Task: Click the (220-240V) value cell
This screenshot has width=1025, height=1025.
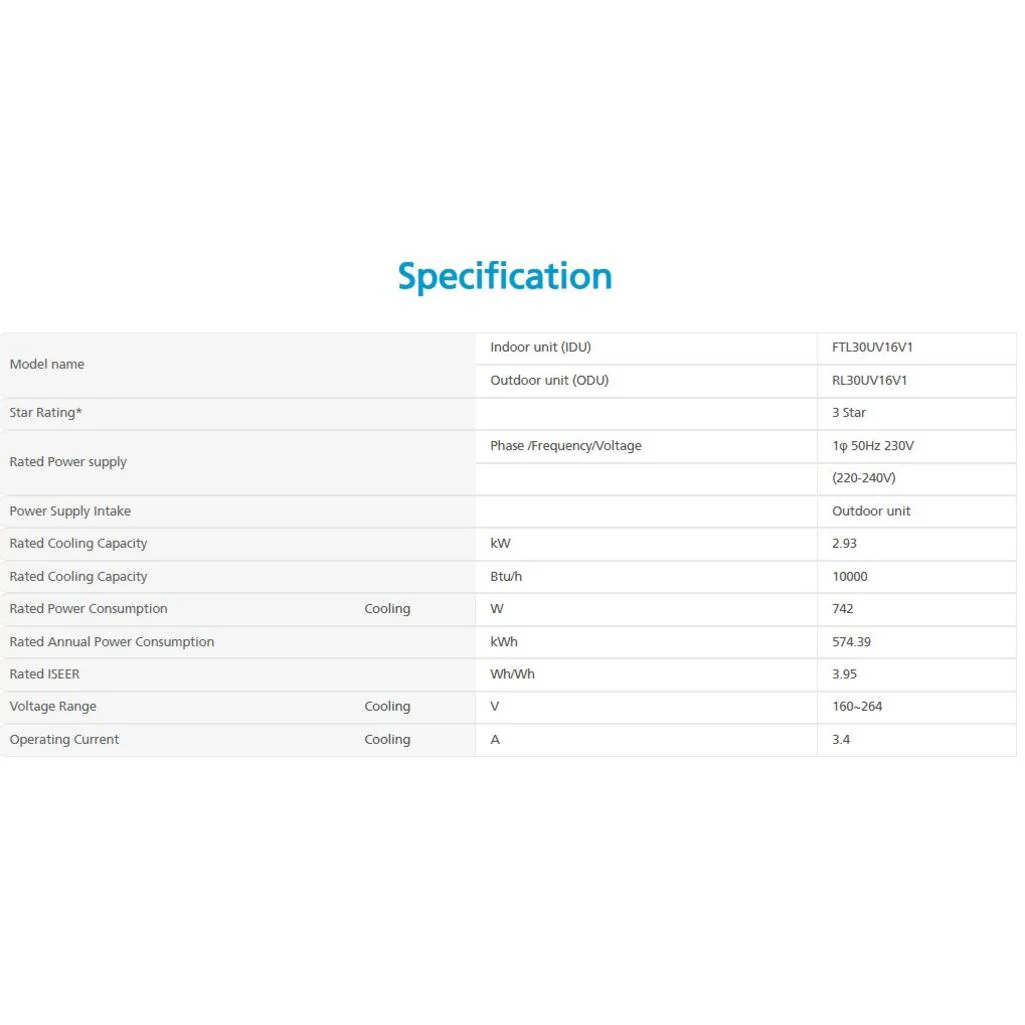Action: (x=864, y=478)
